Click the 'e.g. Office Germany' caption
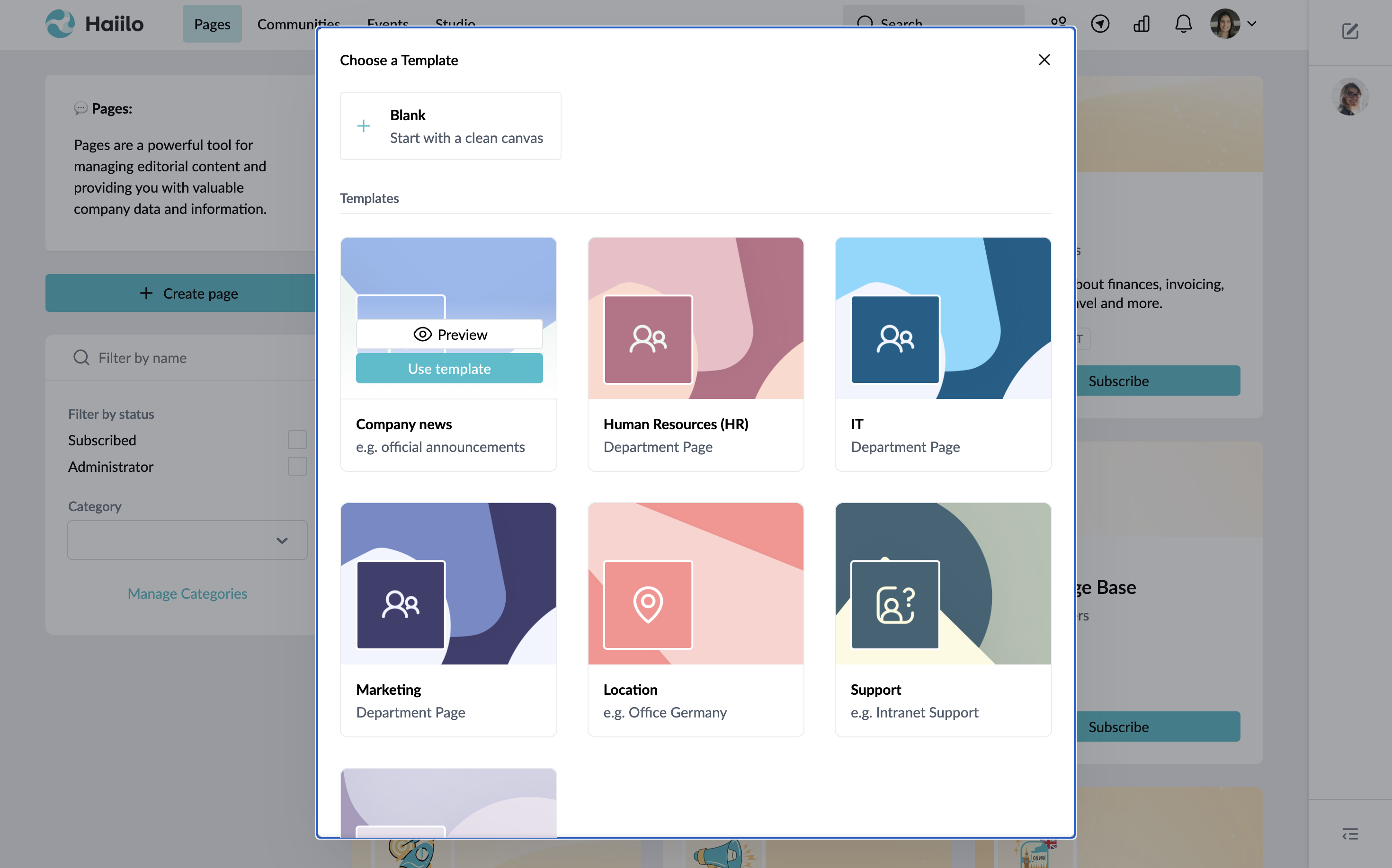Viewport: 1392px width, 868px height. (665, 712)
